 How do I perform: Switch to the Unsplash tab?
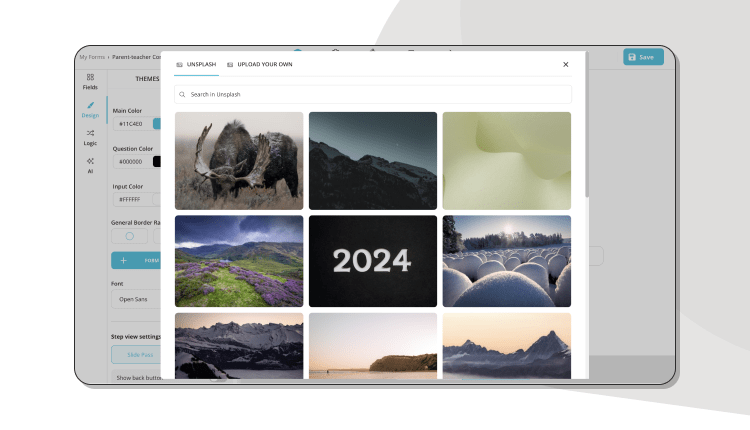(x=195, y=64)
